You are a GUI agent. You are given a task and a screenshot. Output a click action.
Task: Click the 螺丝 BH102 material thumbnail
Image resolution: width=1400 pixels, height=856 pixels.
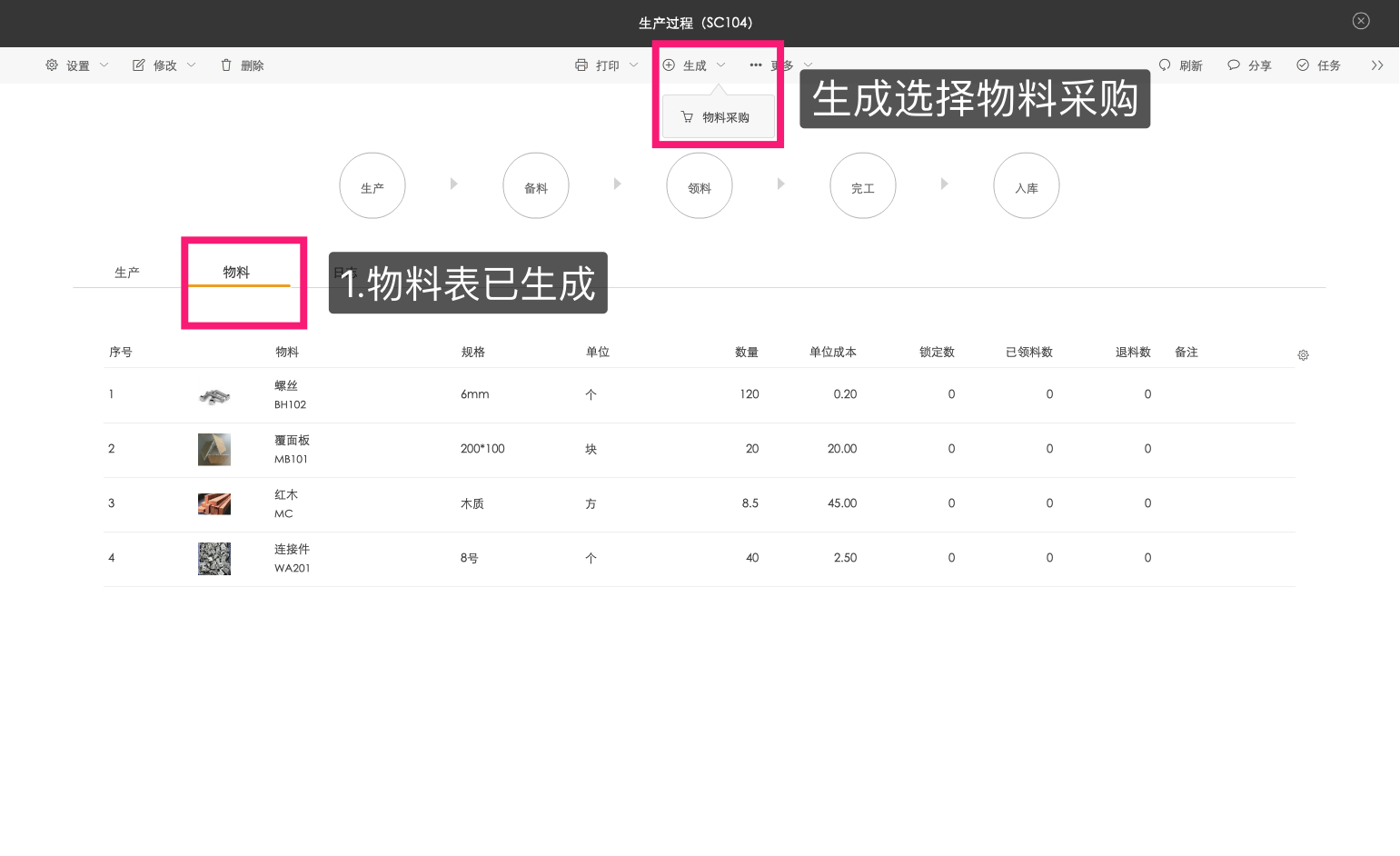click(x=213, y=394)
